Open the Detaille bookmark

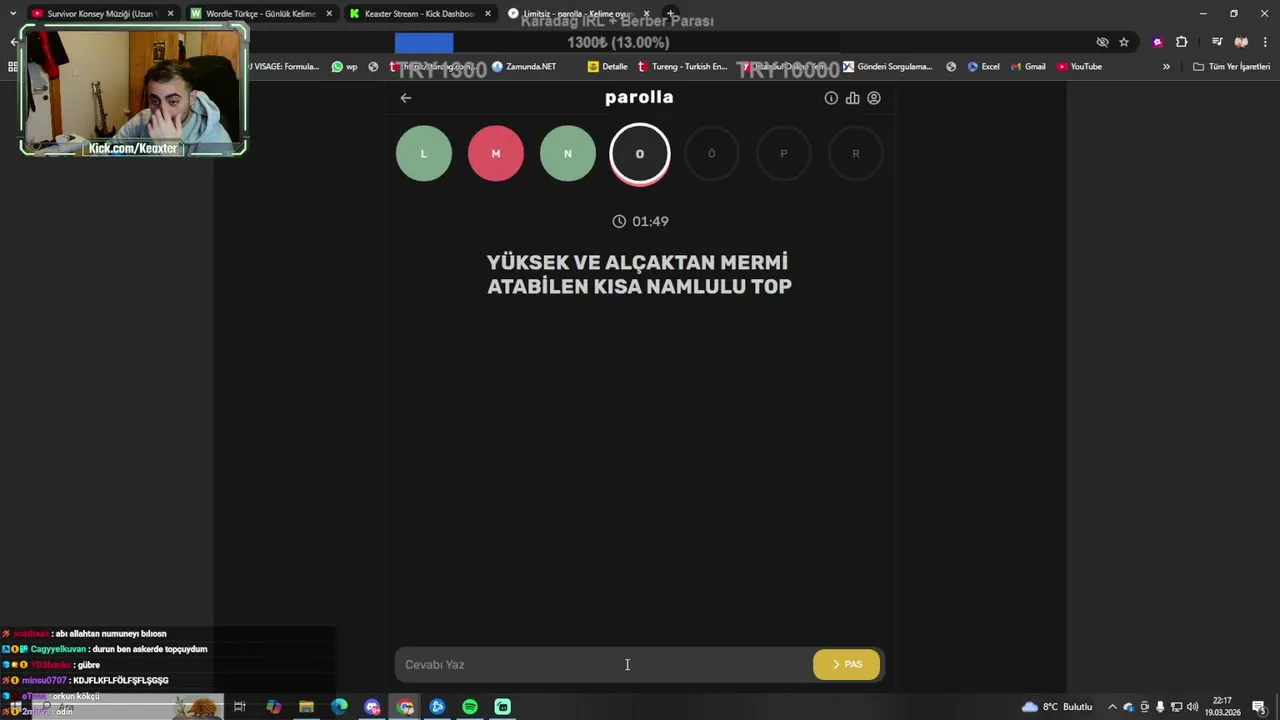(x=608, y=67)
